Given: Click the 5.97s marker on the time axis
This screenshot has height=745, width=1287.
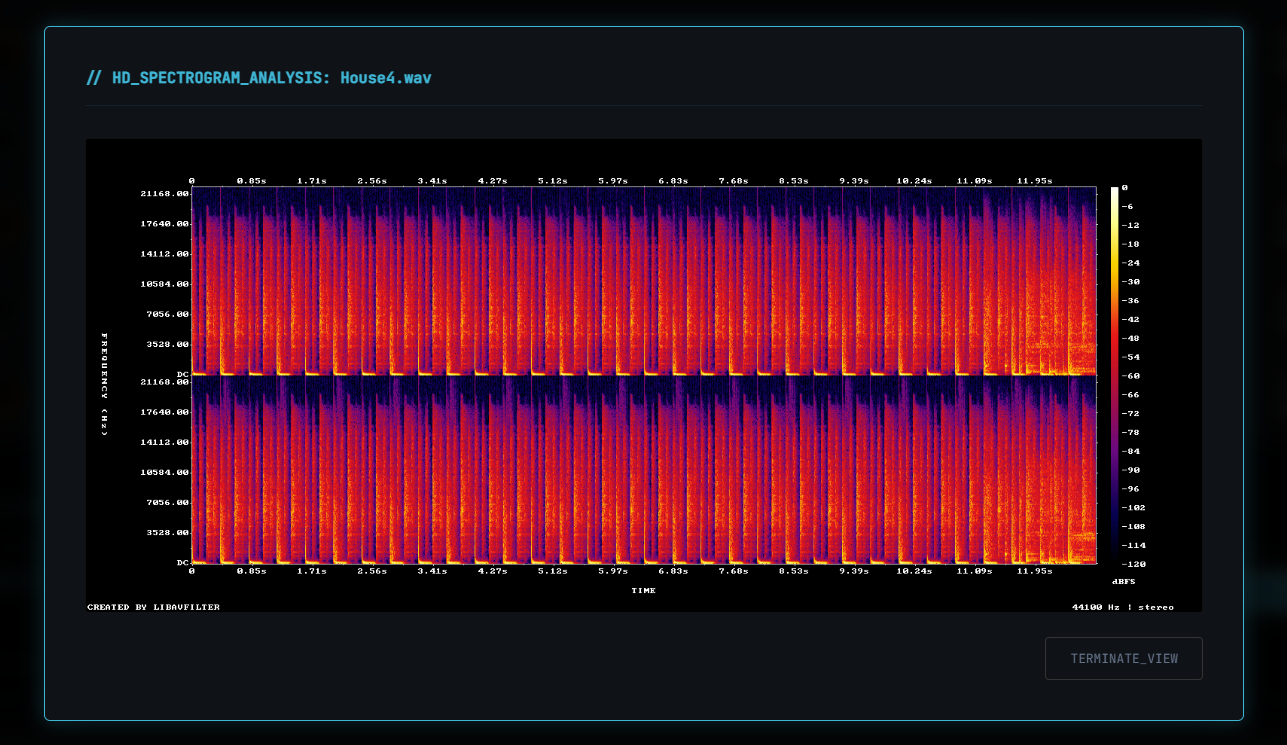Looking at the screenshot, I should pyautogui.click(x=613, y=571).
